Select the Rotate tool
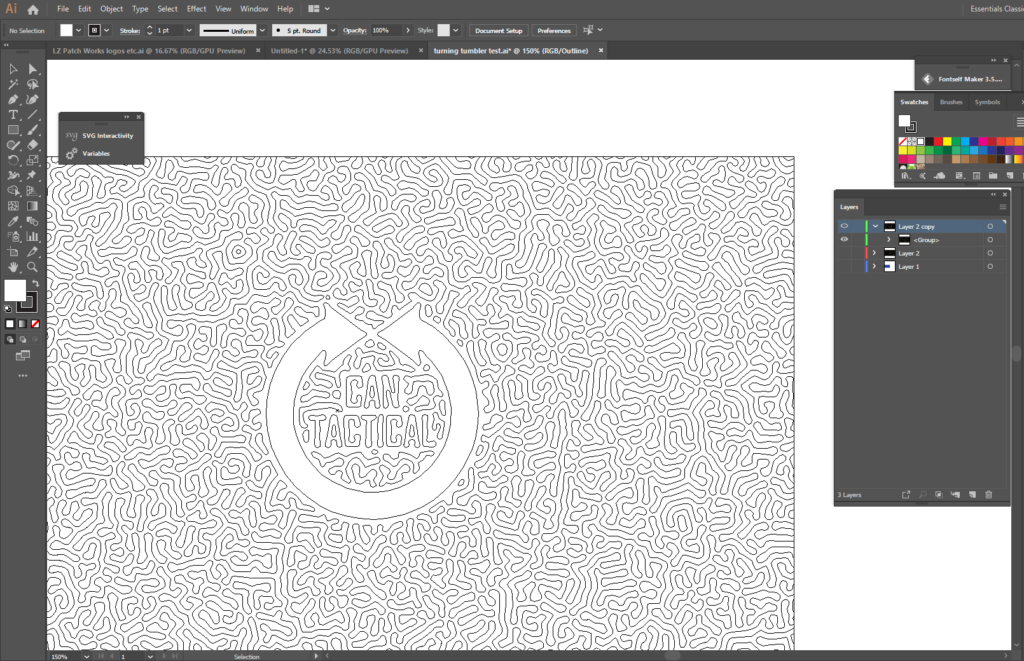 [13, 160]
